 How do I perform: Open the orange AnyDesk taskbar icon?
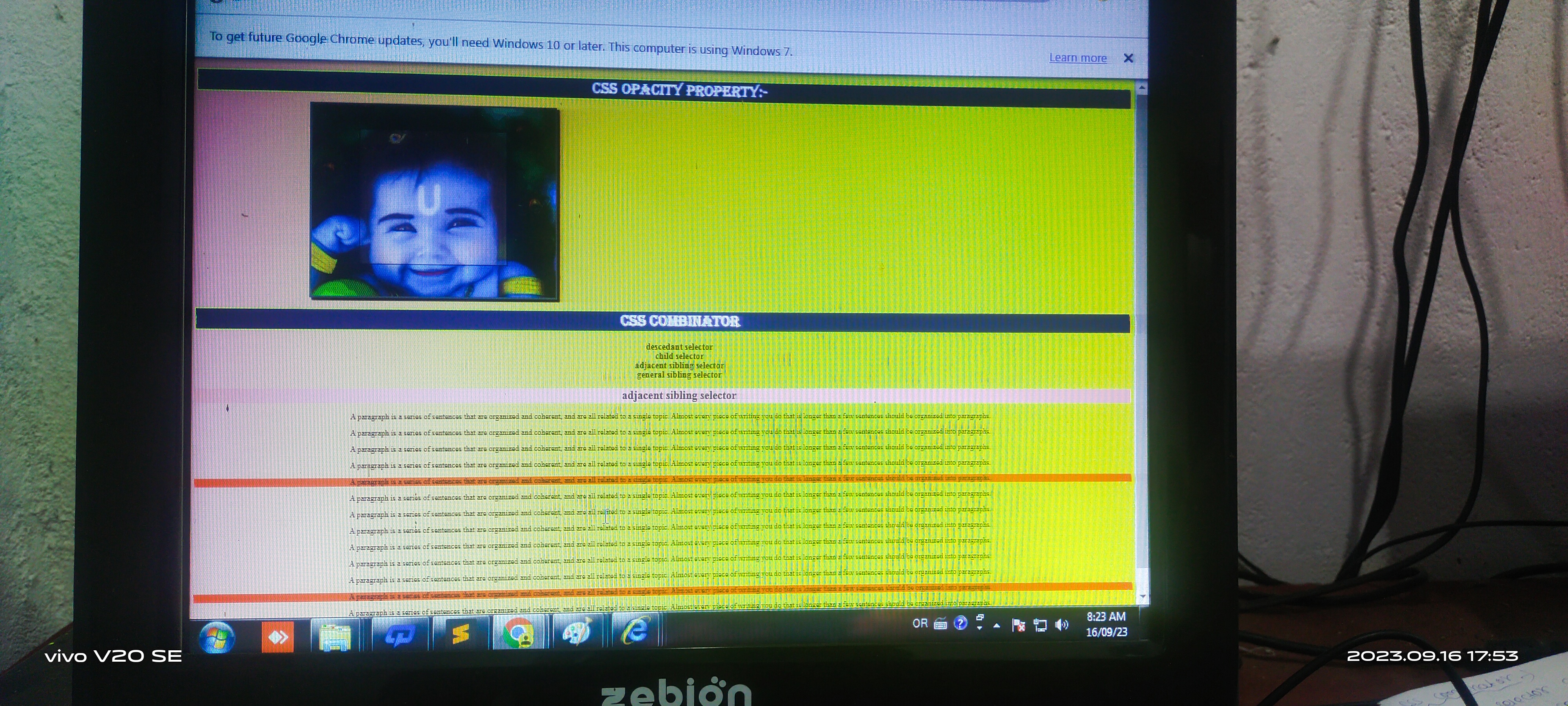278,637
